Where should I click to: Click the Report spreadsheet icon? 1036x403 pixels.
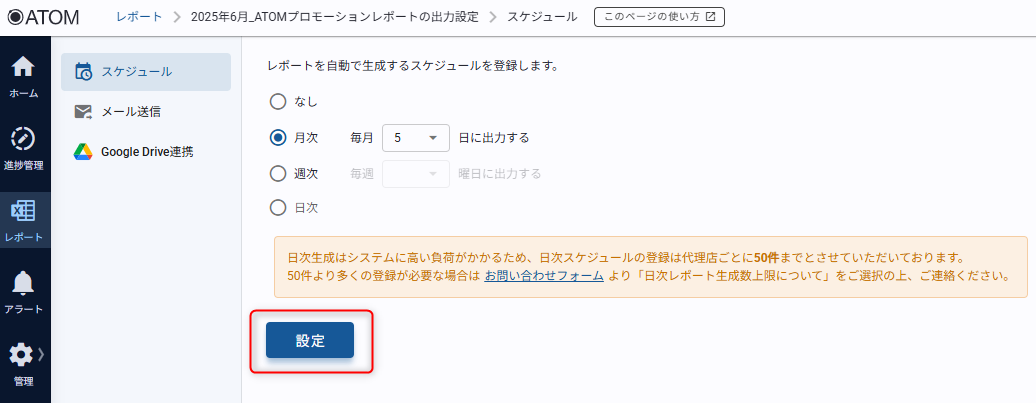[x=23, y=211]
